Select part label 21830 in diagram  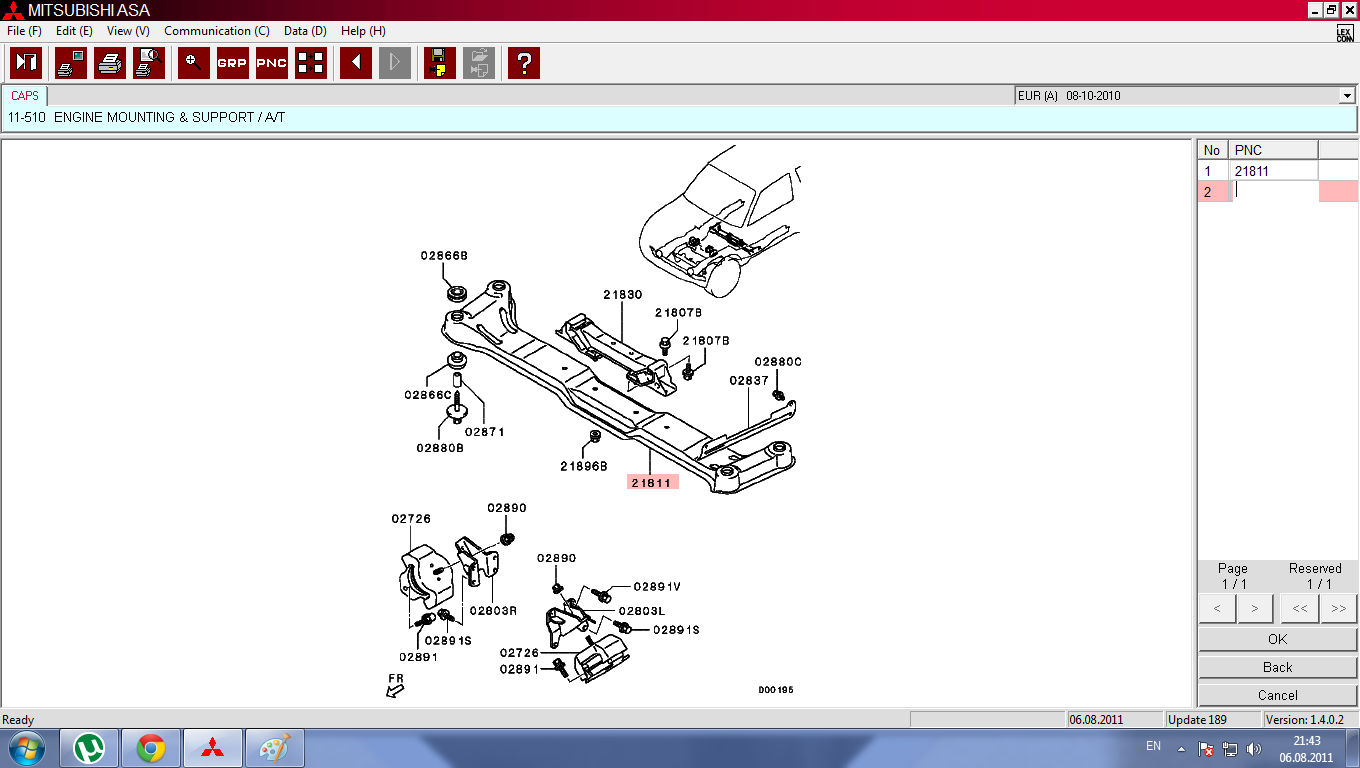622,295
